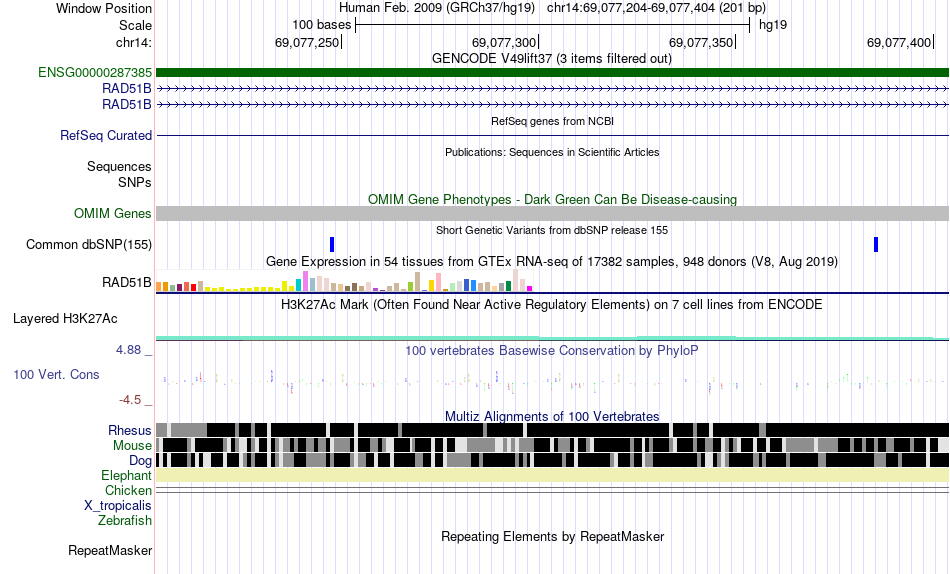Click the 69,077,300 position tick label
Screen dimensions: 950x574
504,42
